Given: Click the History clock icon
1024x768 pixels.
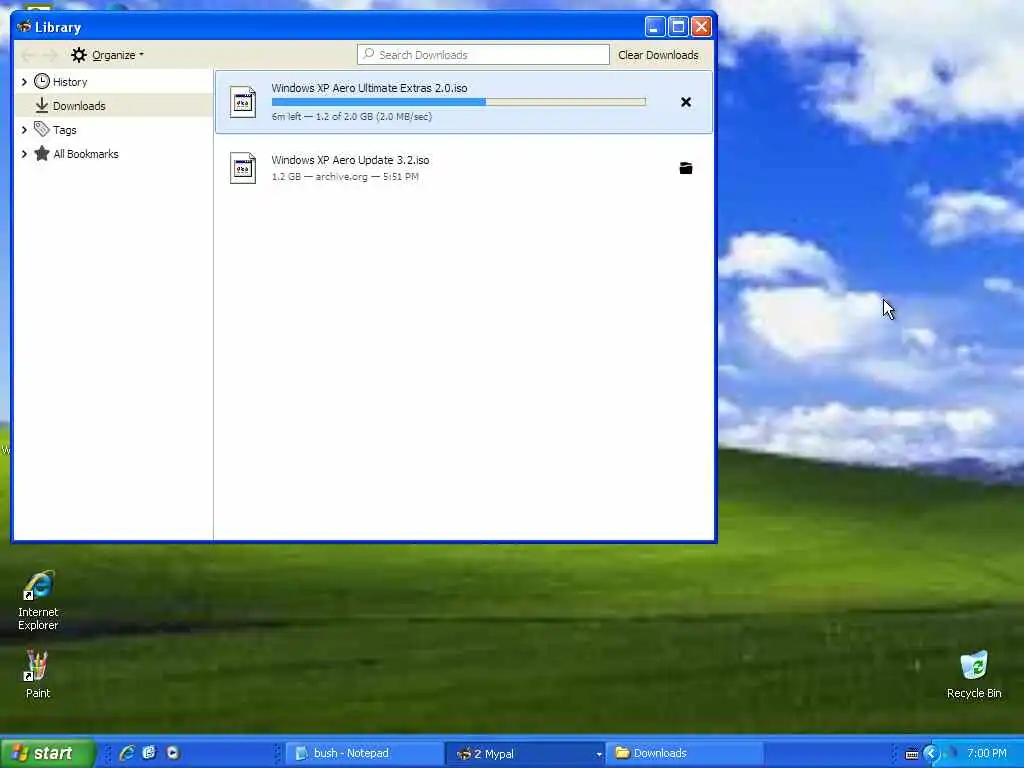Looking at the screenshot, I should (x=42, y=81).
